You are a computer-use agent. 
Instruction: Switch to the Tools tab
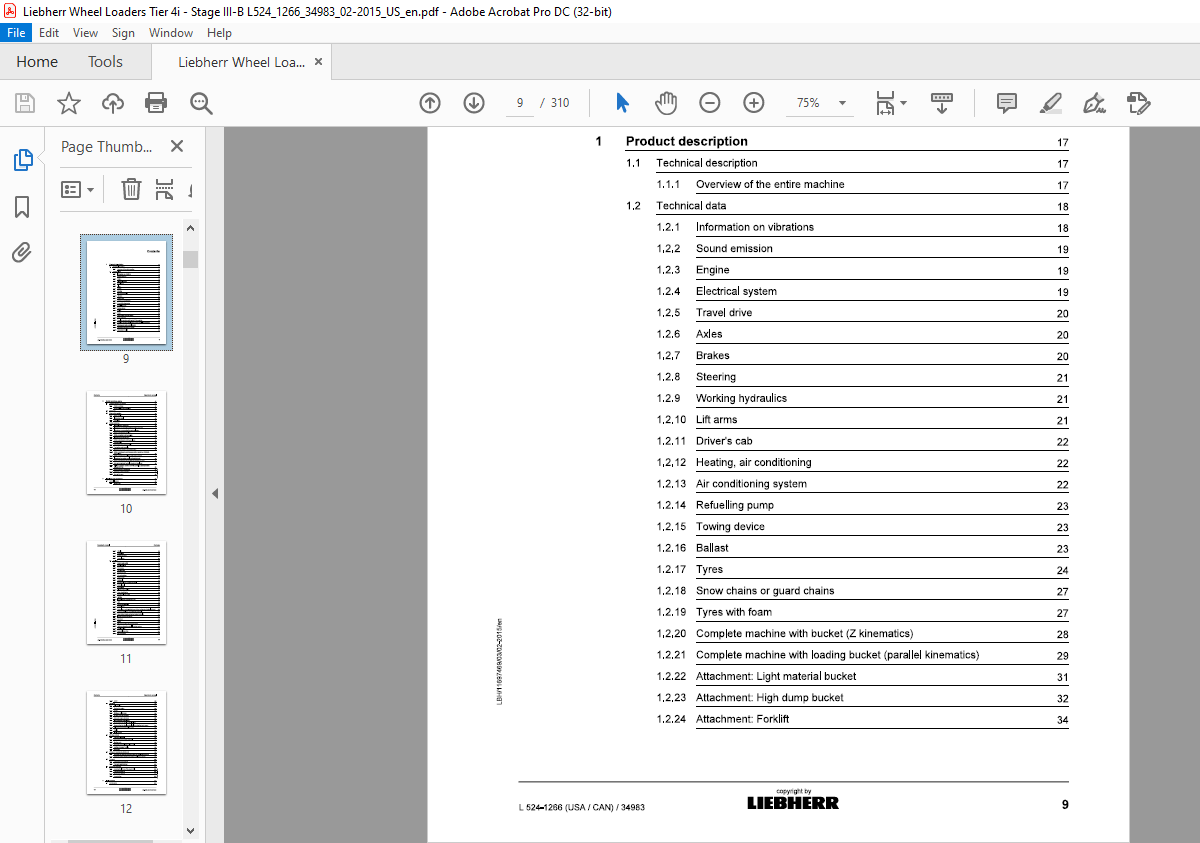point(105,62)
